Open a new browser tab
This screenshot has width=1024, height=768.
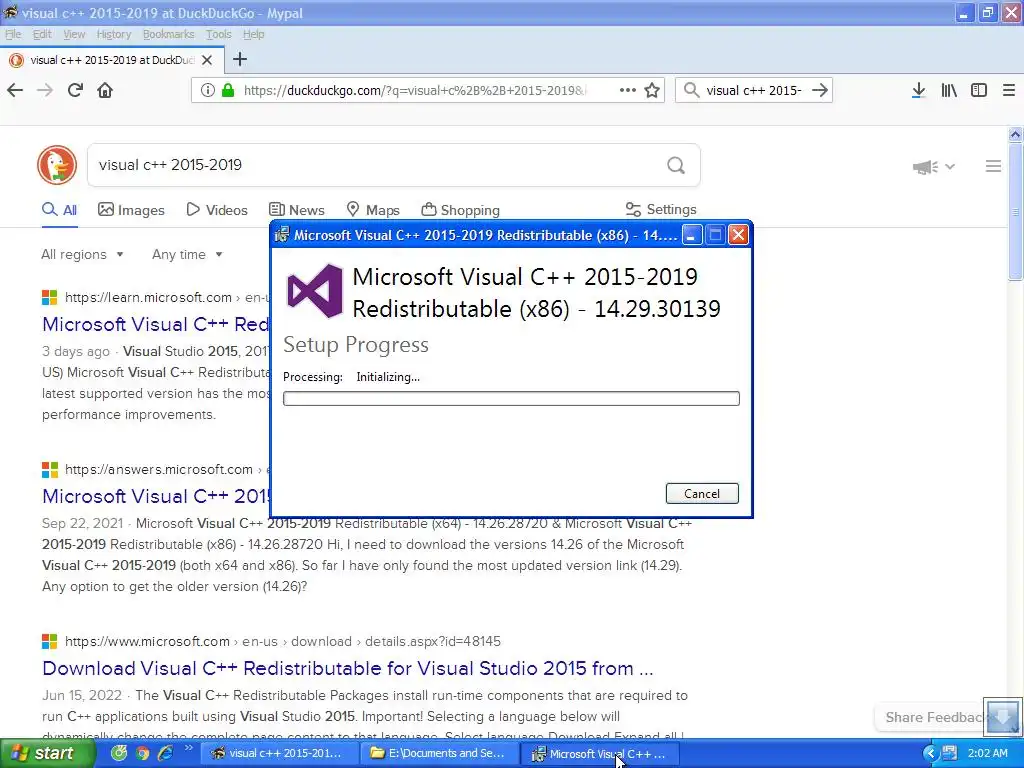tap(240, 59)
